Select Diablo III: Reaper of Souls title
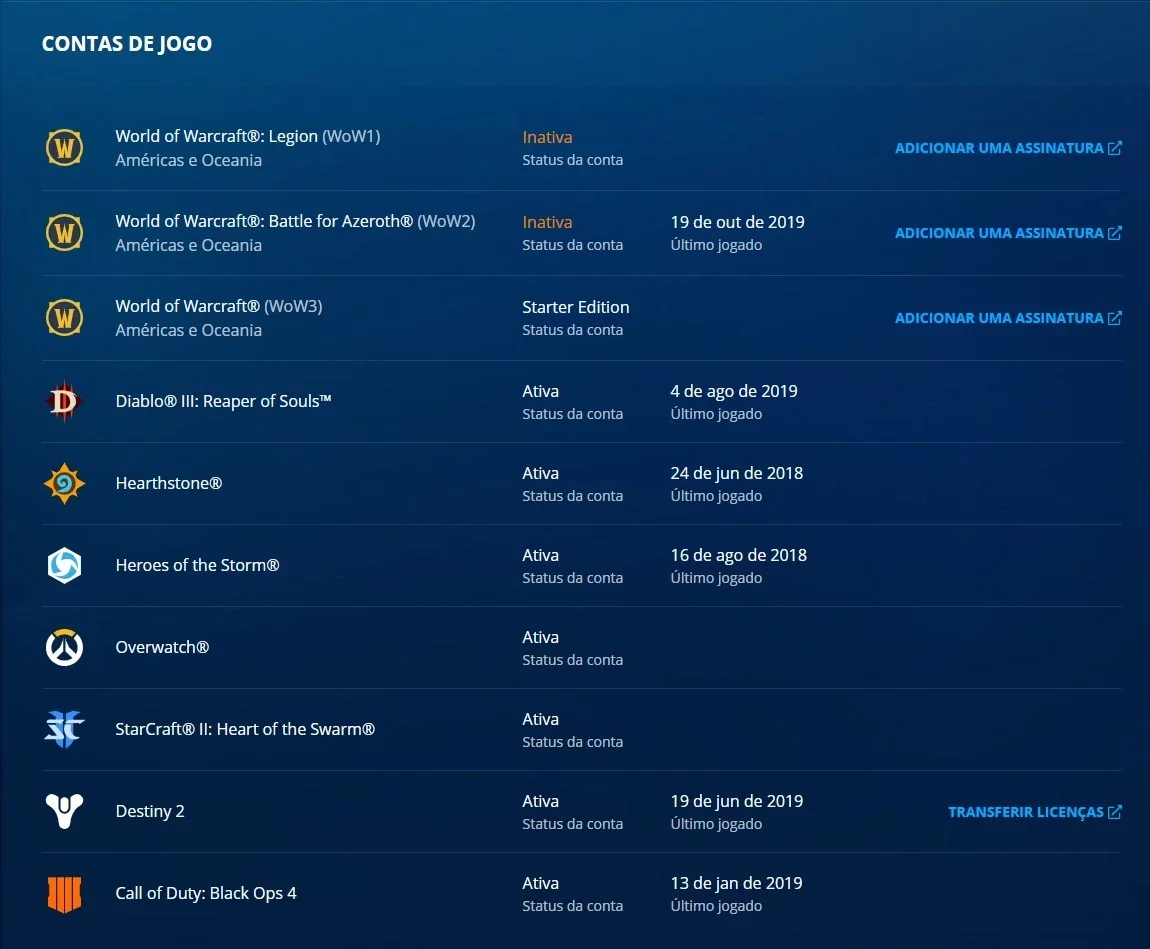This screenshot has height=949, width=1150. (224, 401)
